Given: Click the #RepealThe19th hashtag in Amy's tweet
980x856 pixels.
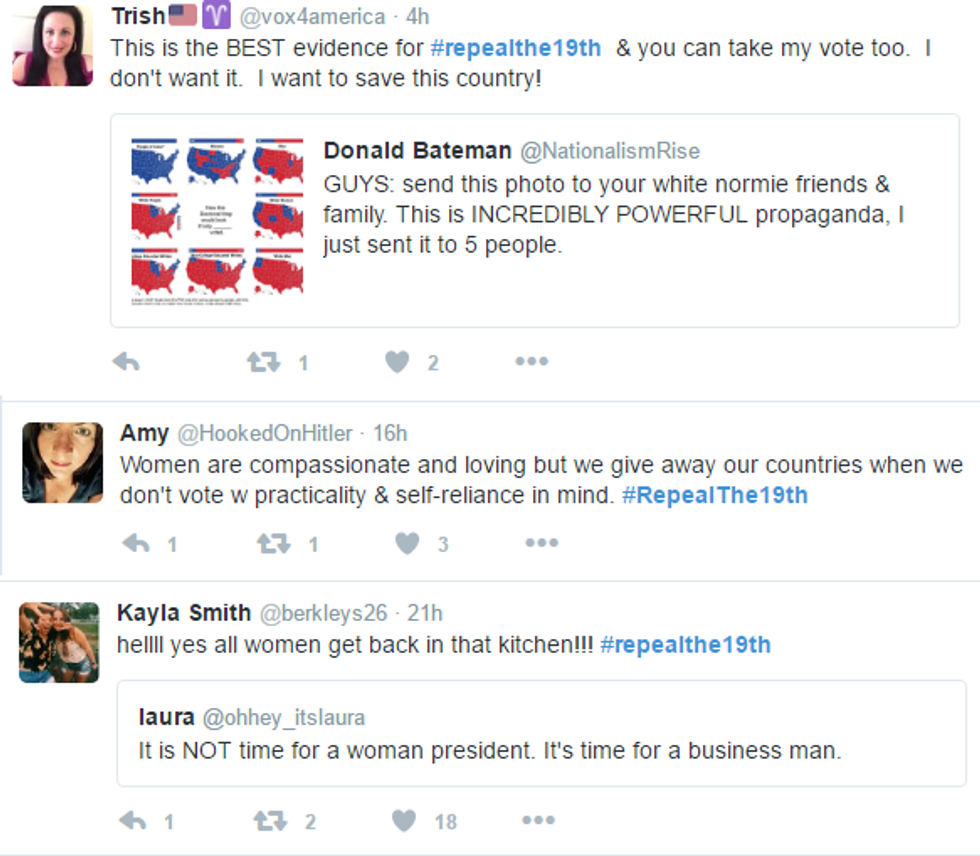Looking at the screenshot, I should (x=714, y=495).
